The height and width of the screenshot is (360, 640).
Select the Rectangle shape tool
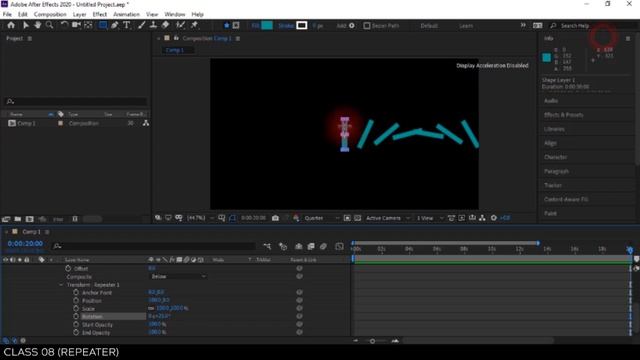(x=103, y=25)
